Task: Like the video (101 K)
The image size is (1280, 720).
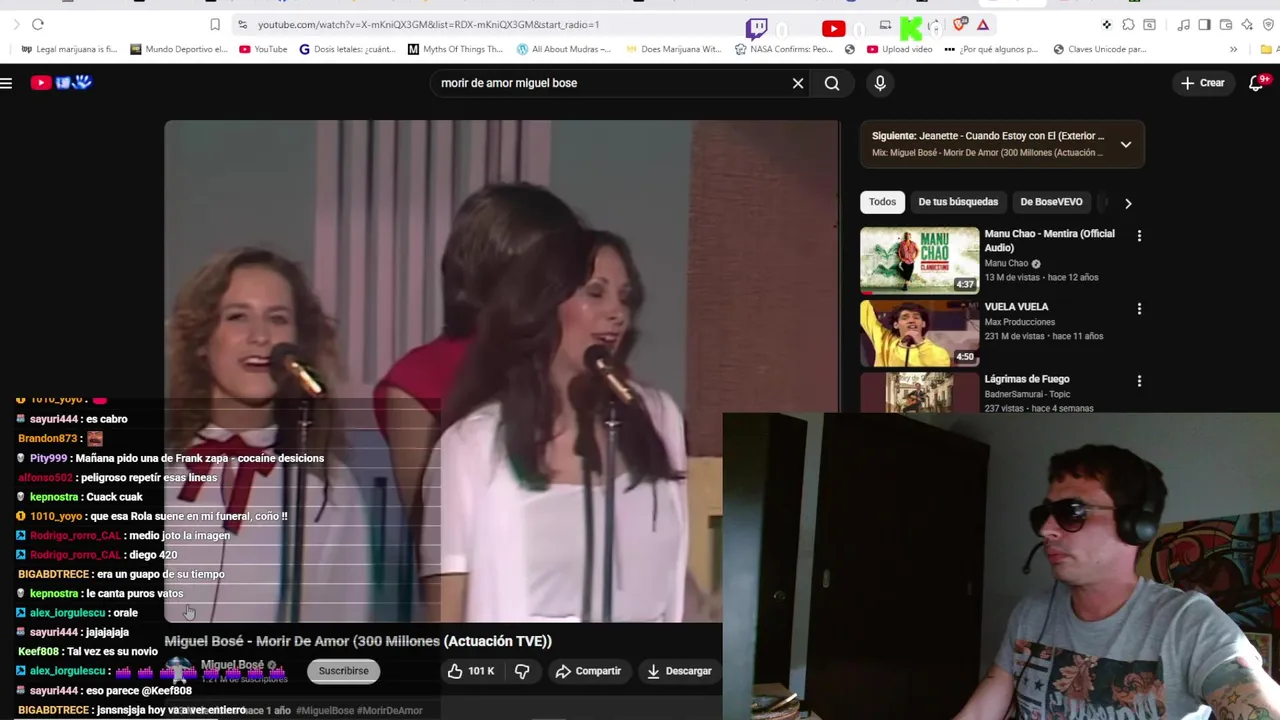Action: [x=471, y=671]
